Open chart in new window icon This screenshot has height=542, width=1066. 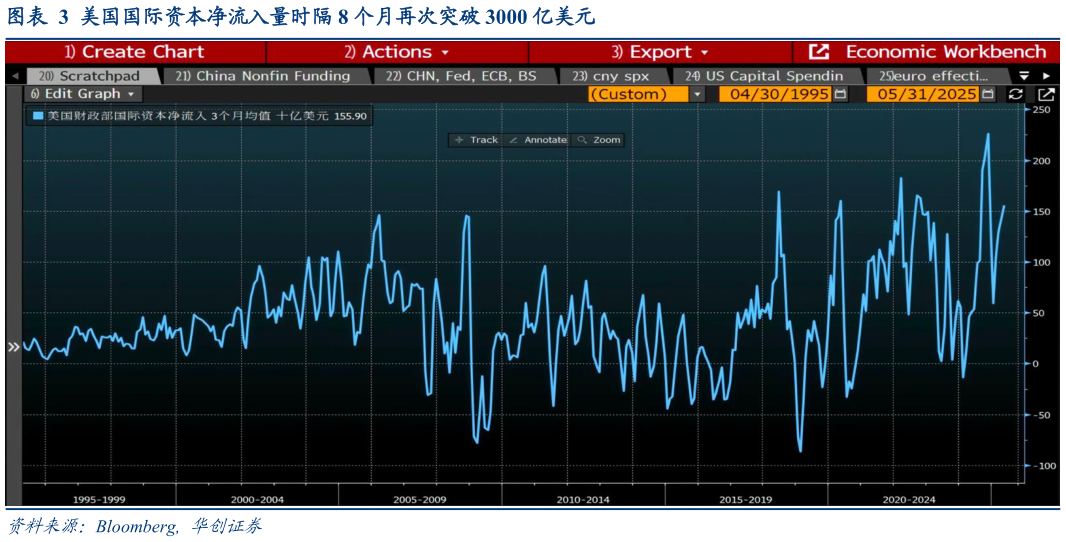click(1046, 94)
